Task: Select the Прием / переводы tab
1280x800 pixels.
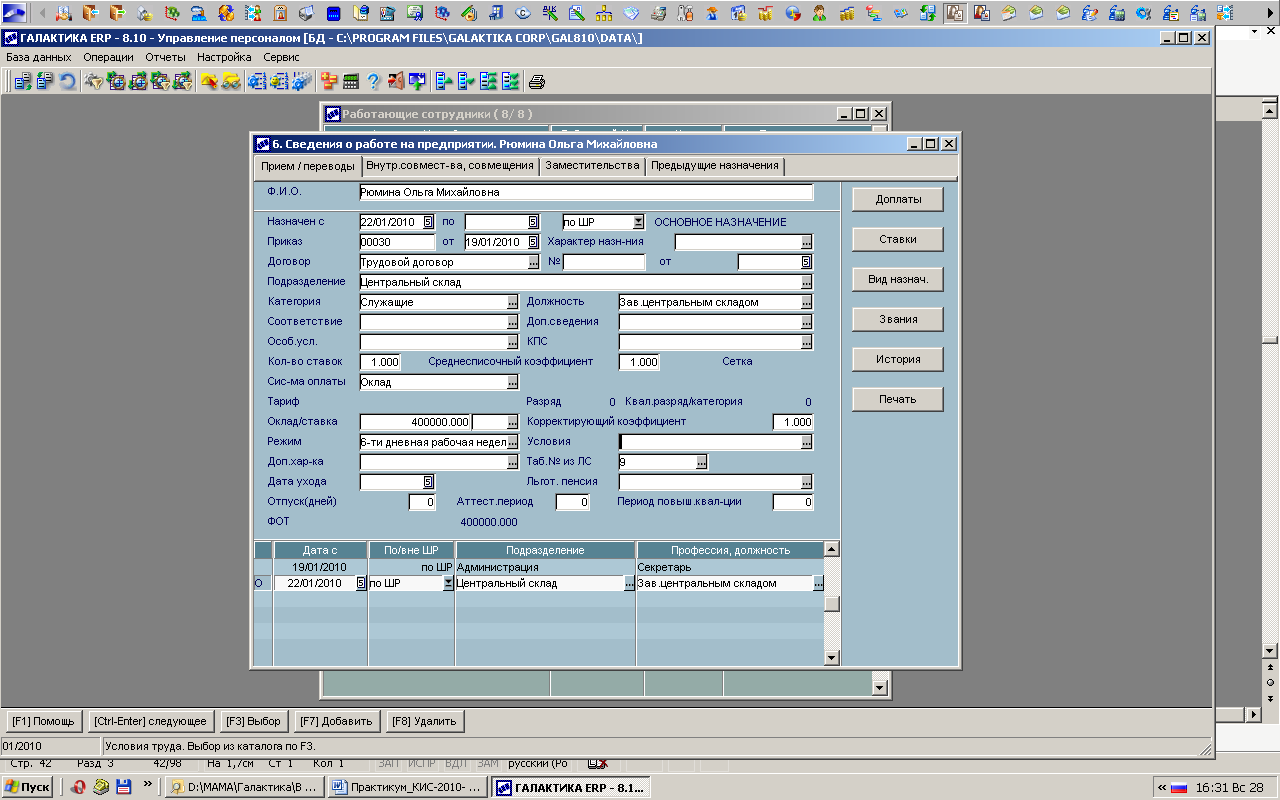Action: [x=307, y=166]
